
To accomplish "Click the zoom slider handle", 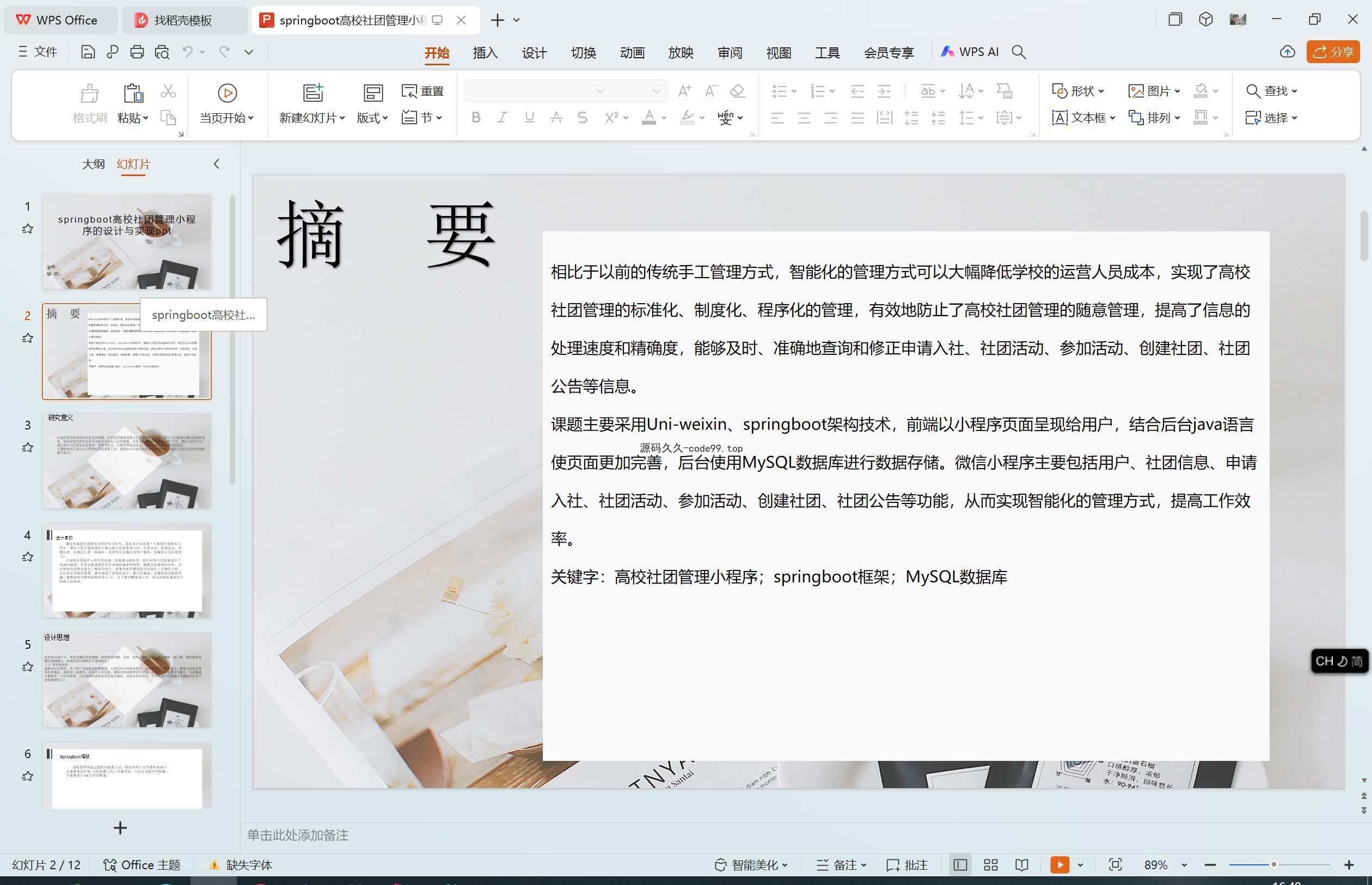I will 1273,864.
